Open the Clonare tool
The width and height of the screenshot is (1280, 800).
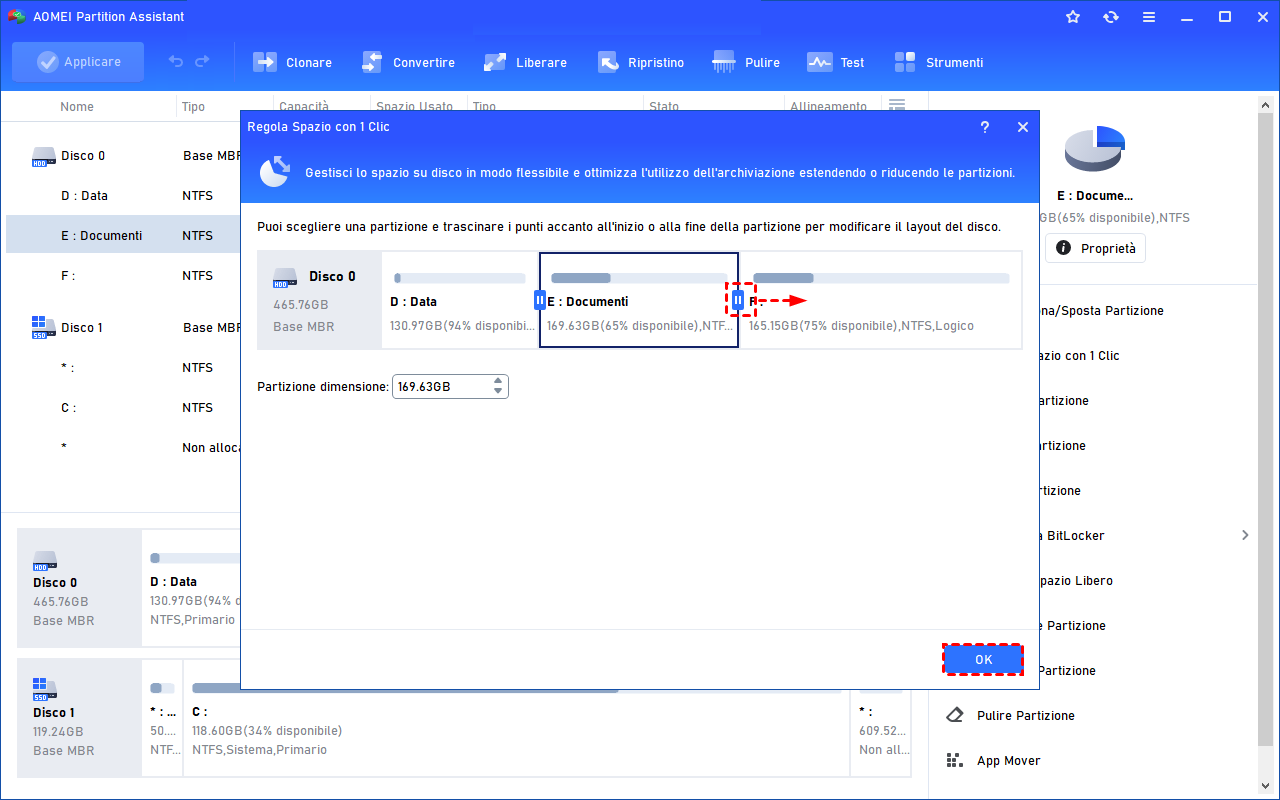tap(292, 62)
